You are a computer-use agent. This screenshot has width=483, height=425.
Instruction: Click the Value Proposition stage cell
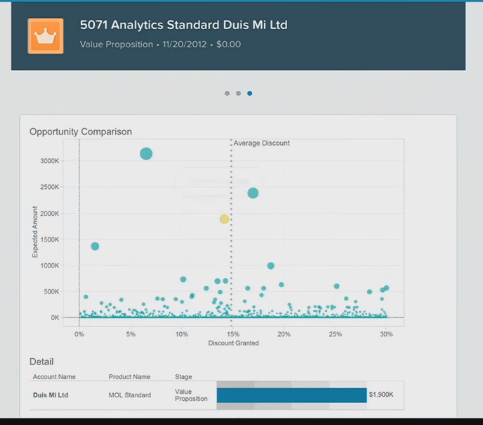(x=191, y=395)
